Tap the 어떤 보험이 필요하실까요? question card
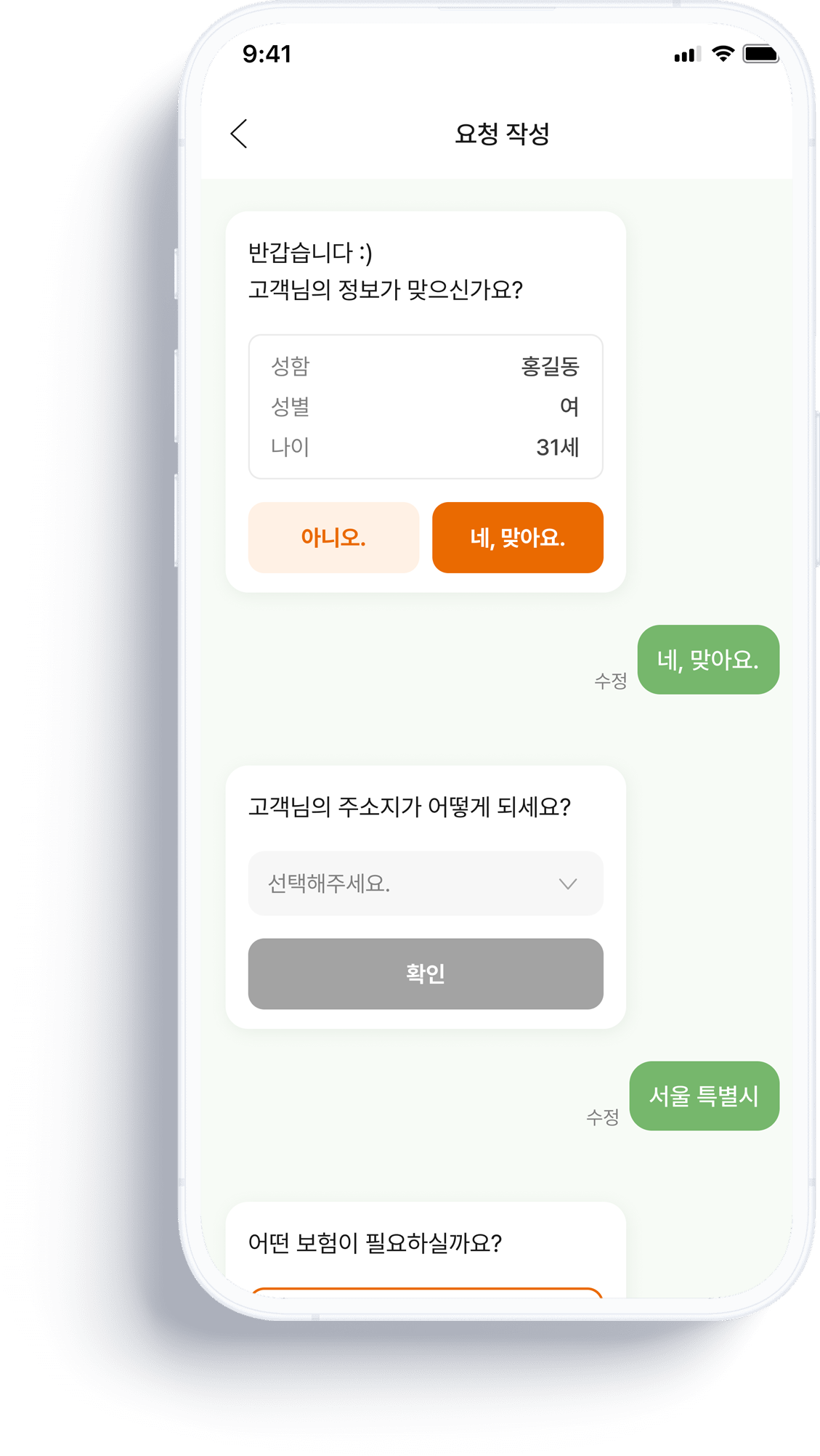 pyautogui.click(x=426, y=1250)
